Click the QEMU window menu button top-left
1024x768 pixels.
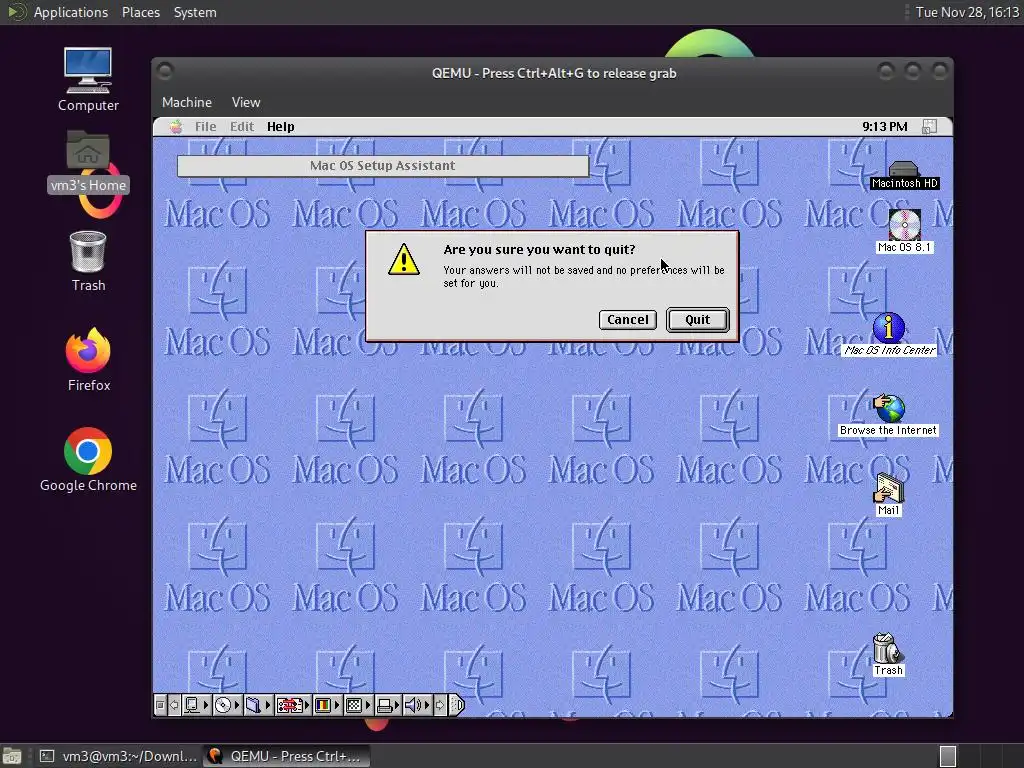(x=165, y=71)
